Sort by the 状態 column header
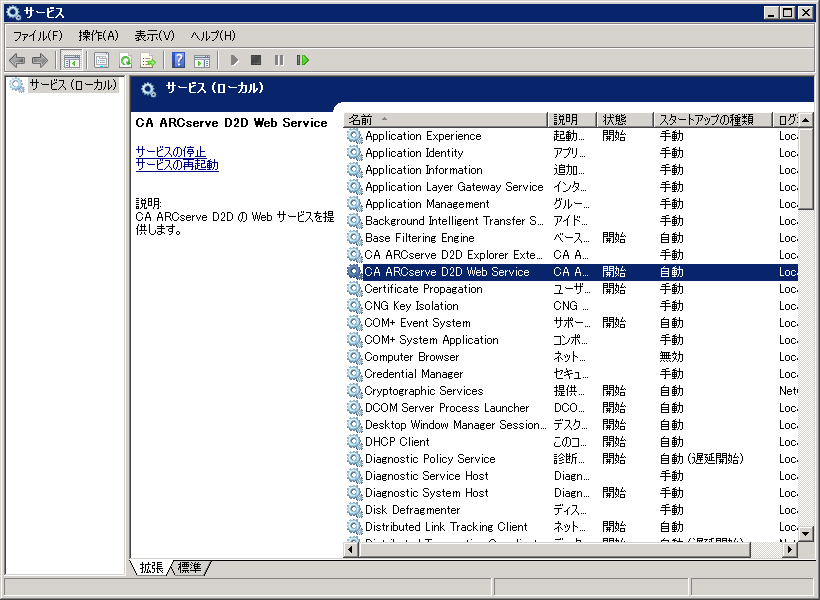The height and width of the screenshot is (600, 820). 625,120
